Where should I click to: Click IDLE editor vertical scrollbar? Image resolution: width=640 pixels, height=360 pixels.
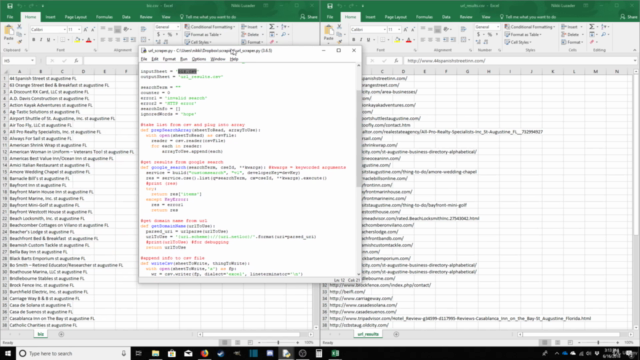pyautogui.click(x=359, y=138)
